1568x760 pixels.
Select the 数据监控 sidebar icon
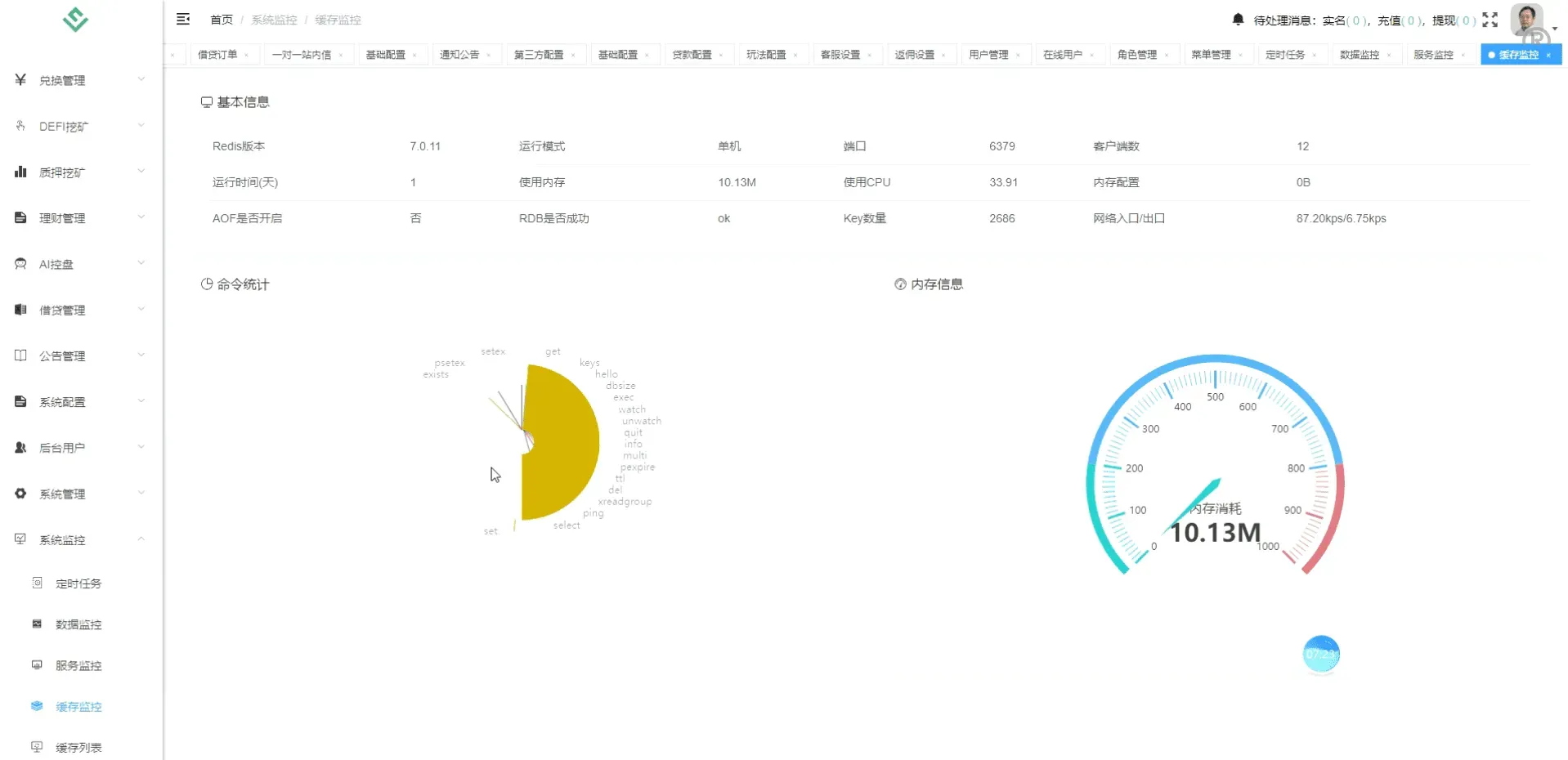(37, 624)
